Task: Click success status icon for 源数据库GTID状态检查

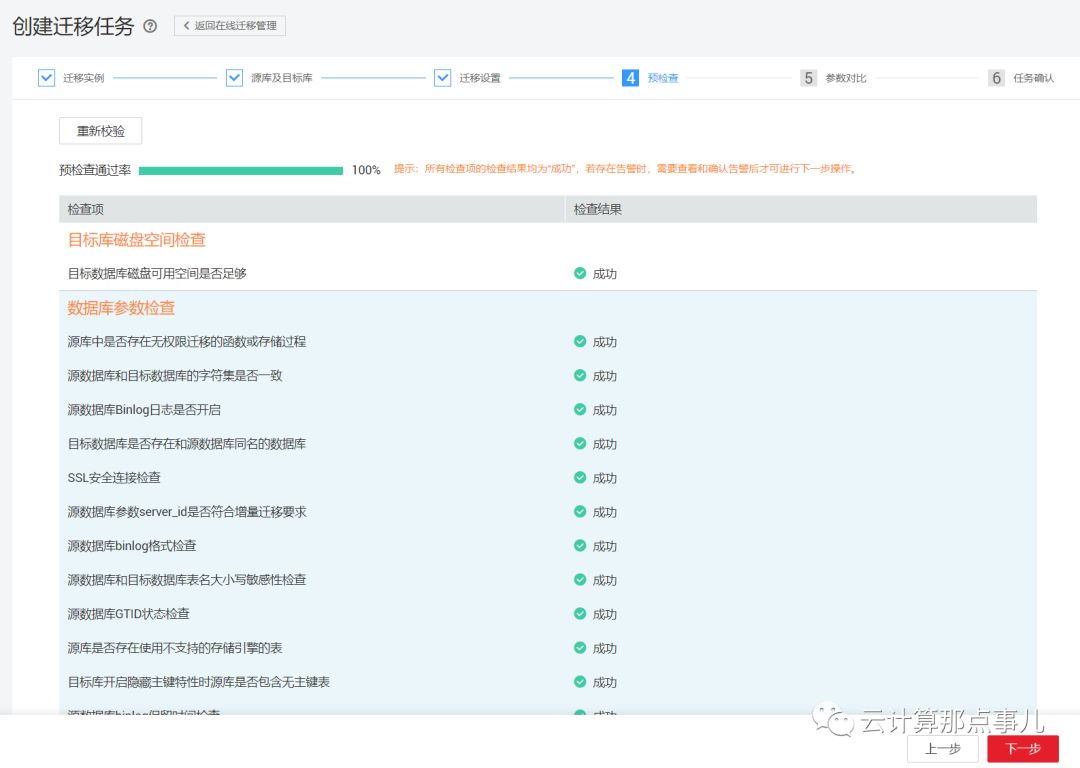Action: click(x=580, y=614)
